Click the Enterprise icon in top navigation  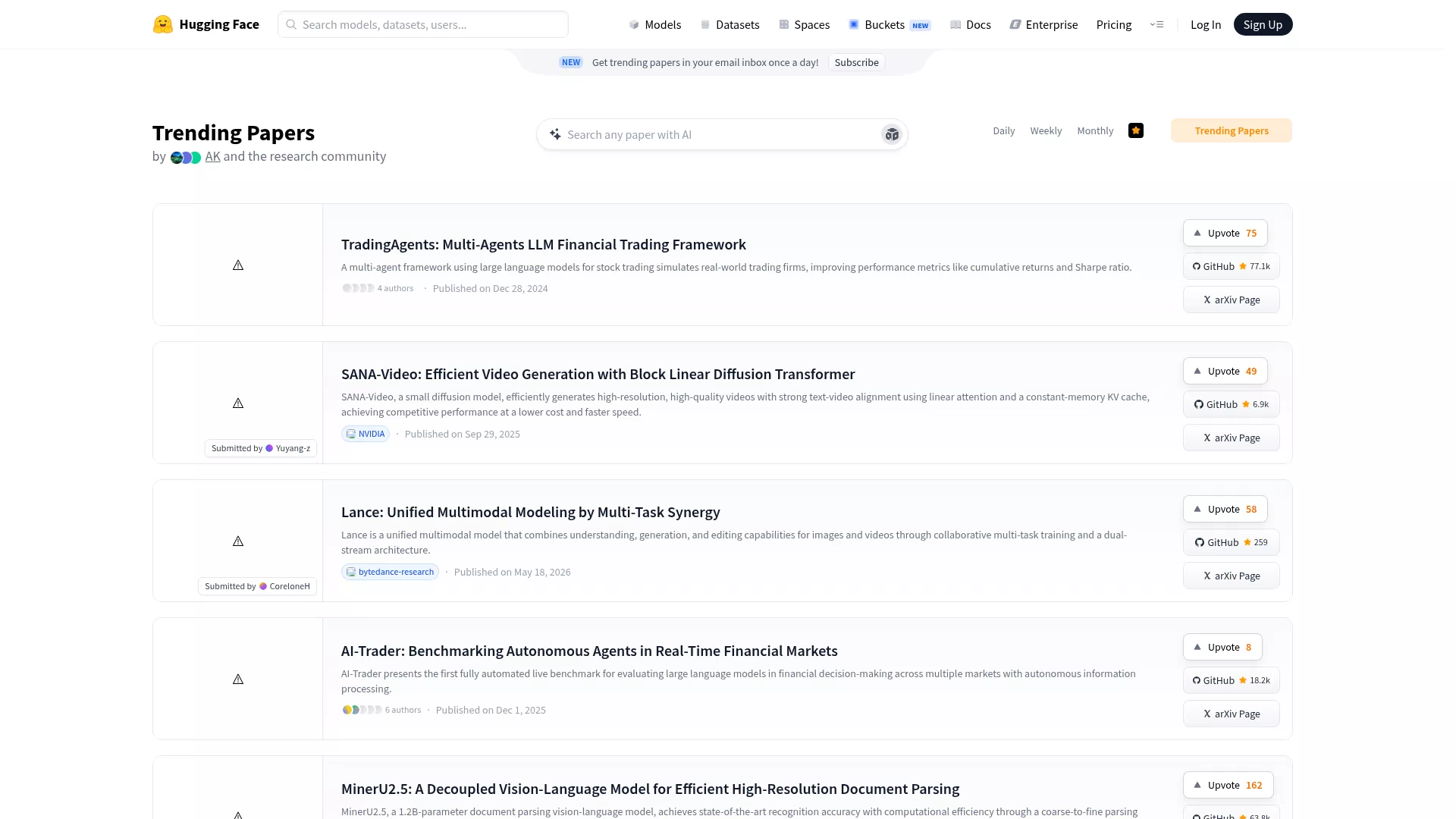tap(1015, 24)
